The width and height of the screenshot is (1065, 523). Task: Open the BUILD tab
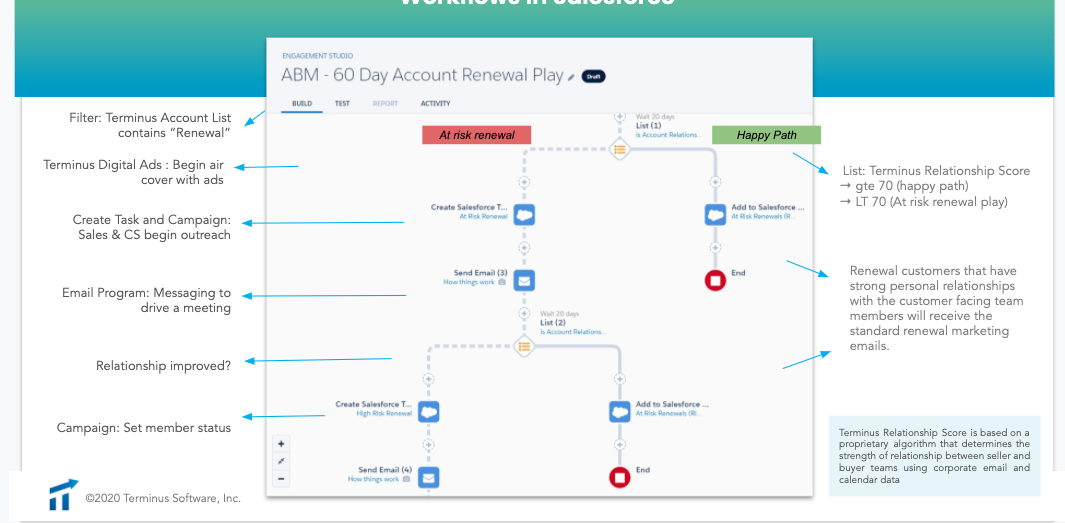(302, 104)
